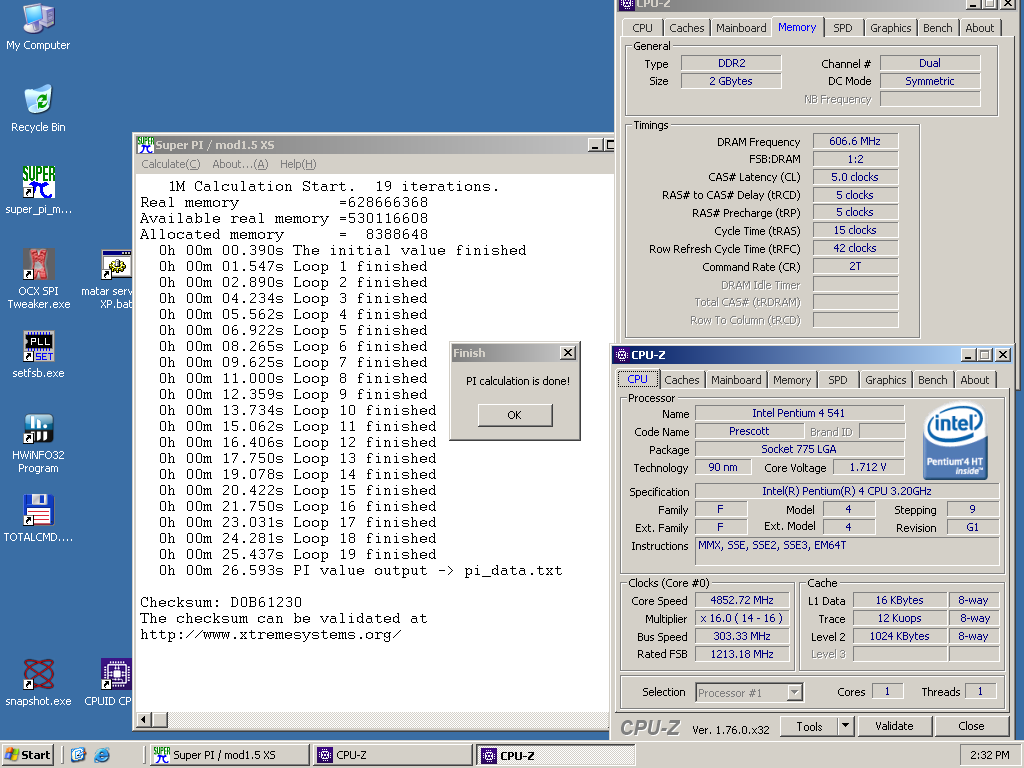Select the super_pi_m... desktop shortcut
1024x768 pixels.
click(38, 189)
